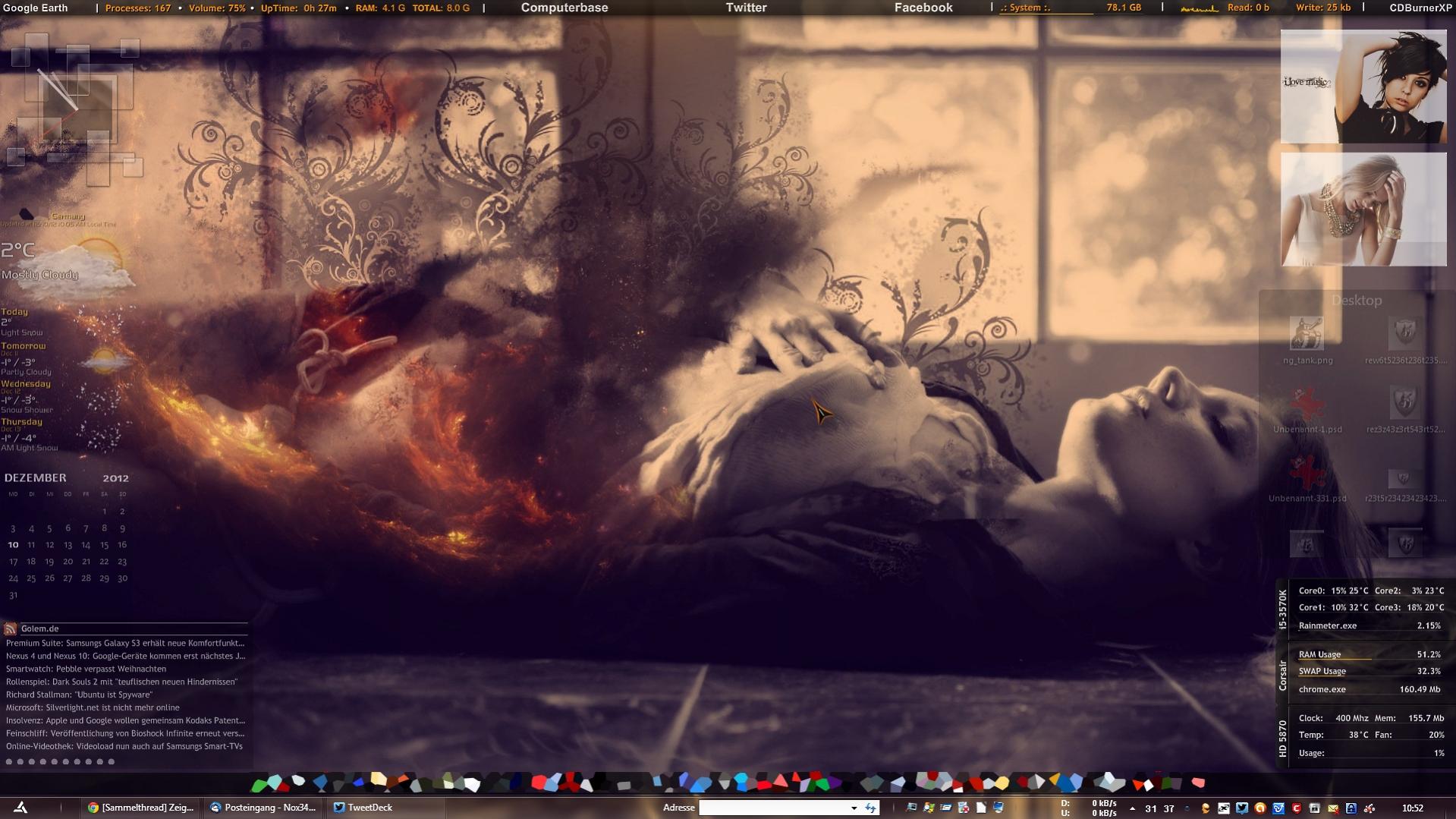The height and width of the screenshot is (819, 1456).
Task: Click the pink last dock icon
Action: pyautogui.click(x=1198, y=782)
